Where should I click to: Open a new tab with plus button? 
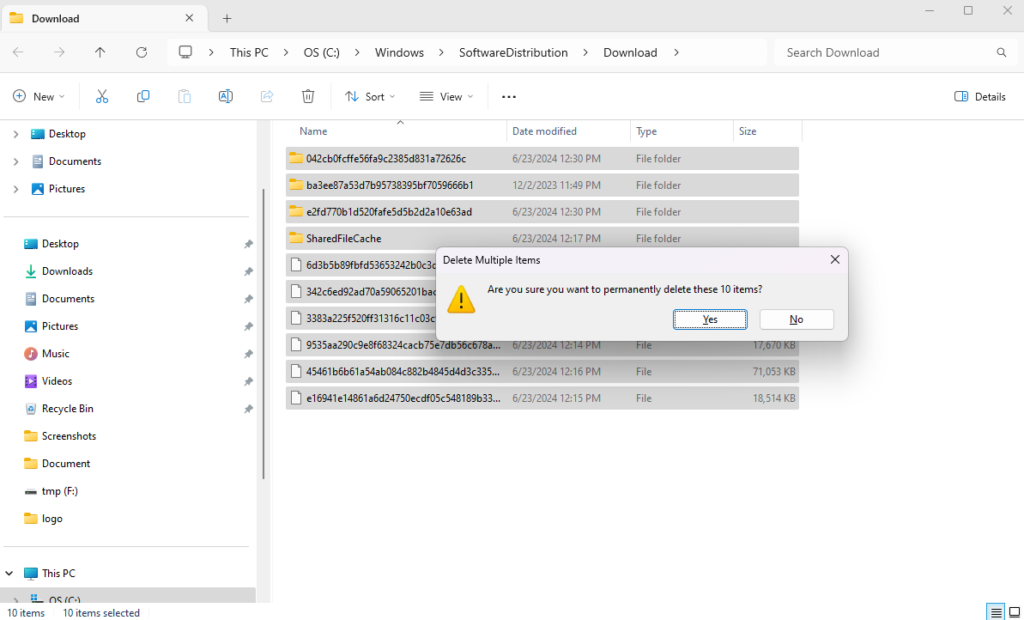[x=227, y=18]
